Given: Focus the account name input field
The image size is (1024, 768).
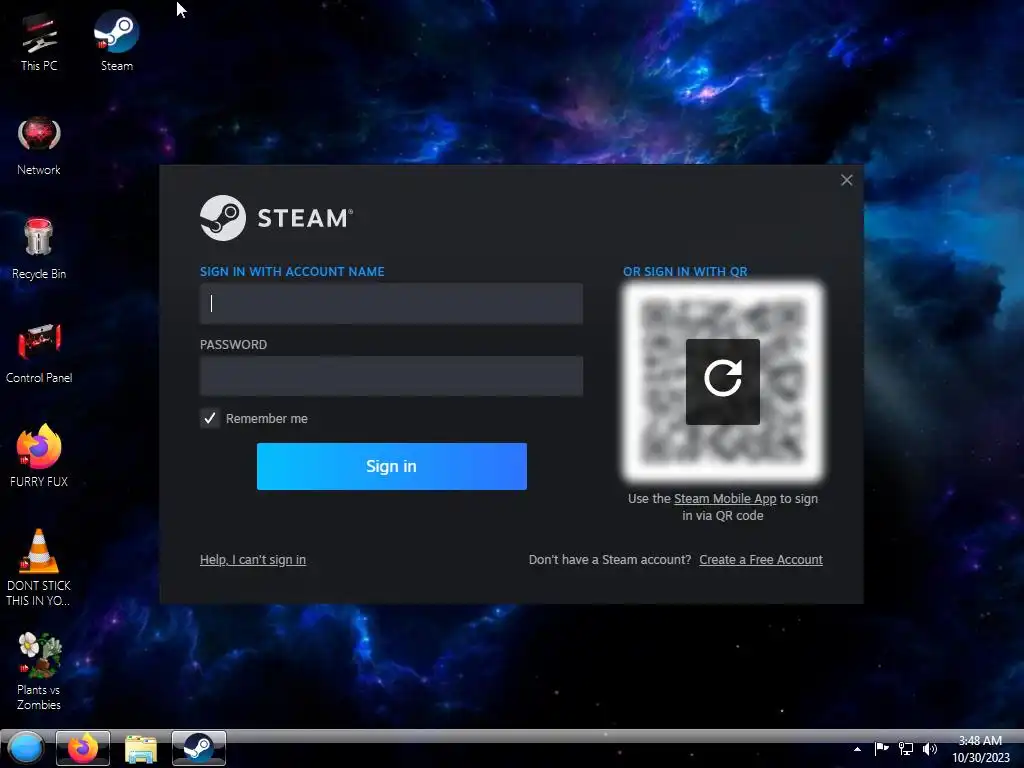Looking at the screenshot, I should [391, 303].
